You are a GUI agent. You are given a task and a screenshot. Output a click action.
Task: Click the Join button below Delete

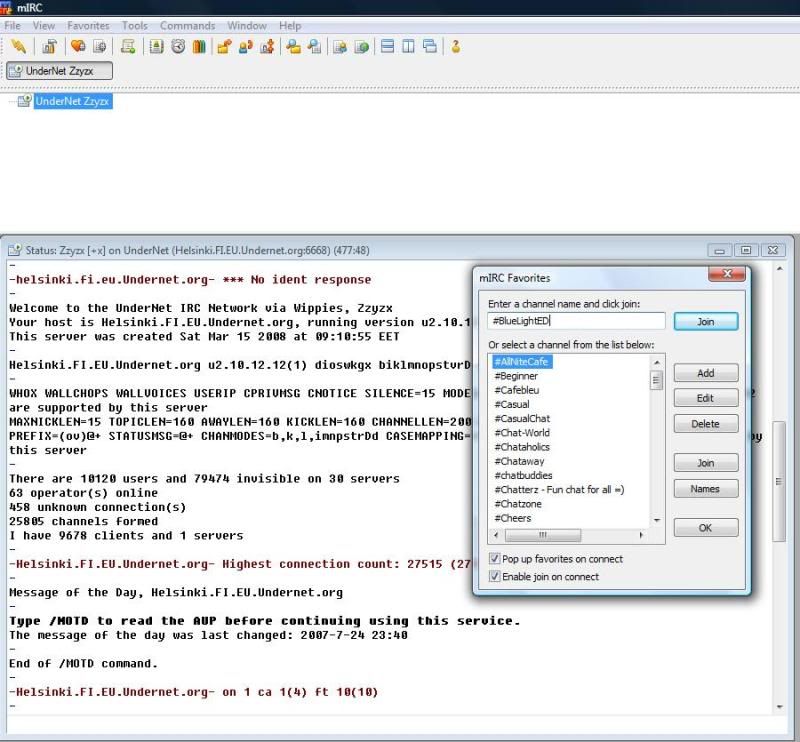706,463
